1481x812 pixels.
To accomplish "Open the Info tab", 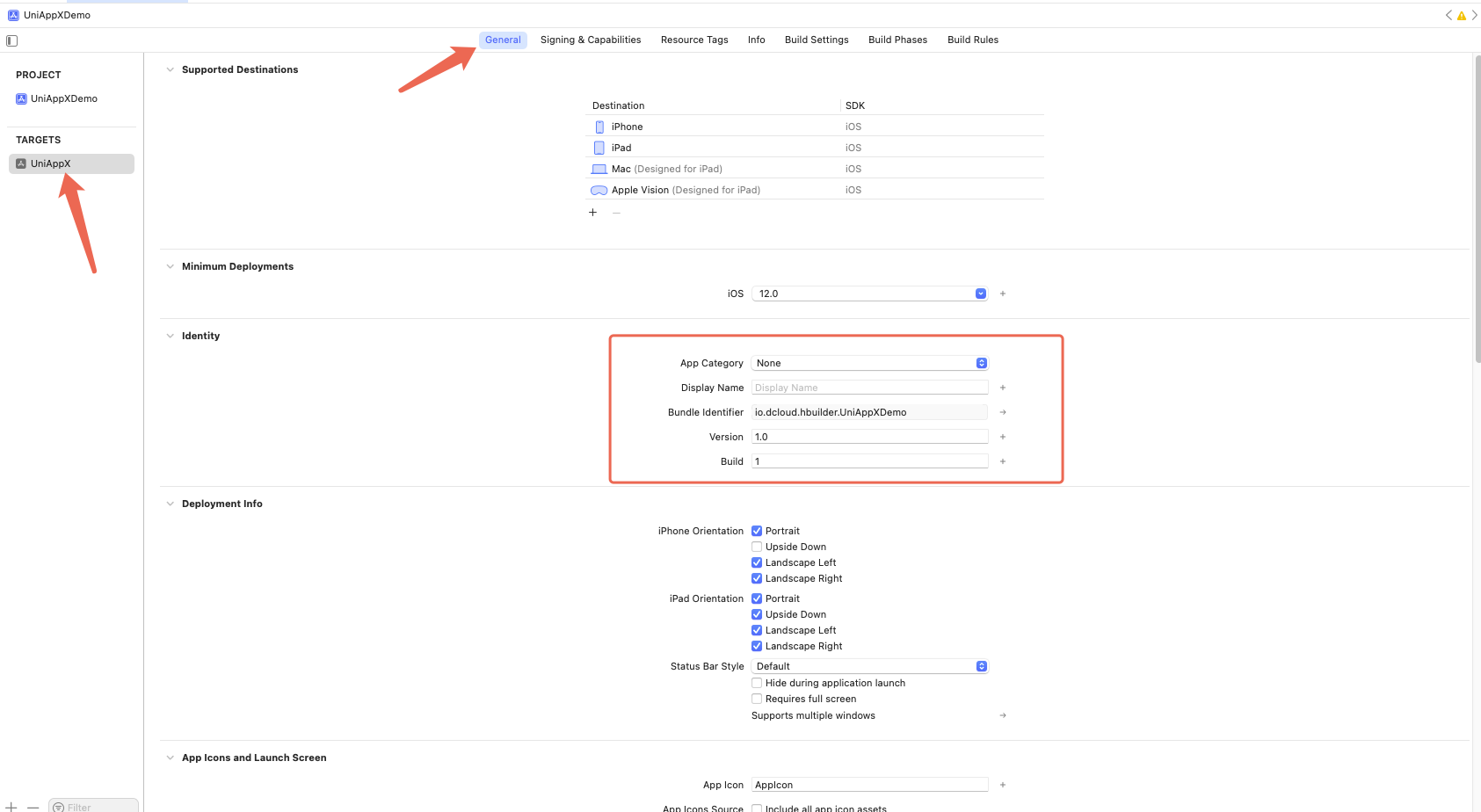I will coord(757,40).
